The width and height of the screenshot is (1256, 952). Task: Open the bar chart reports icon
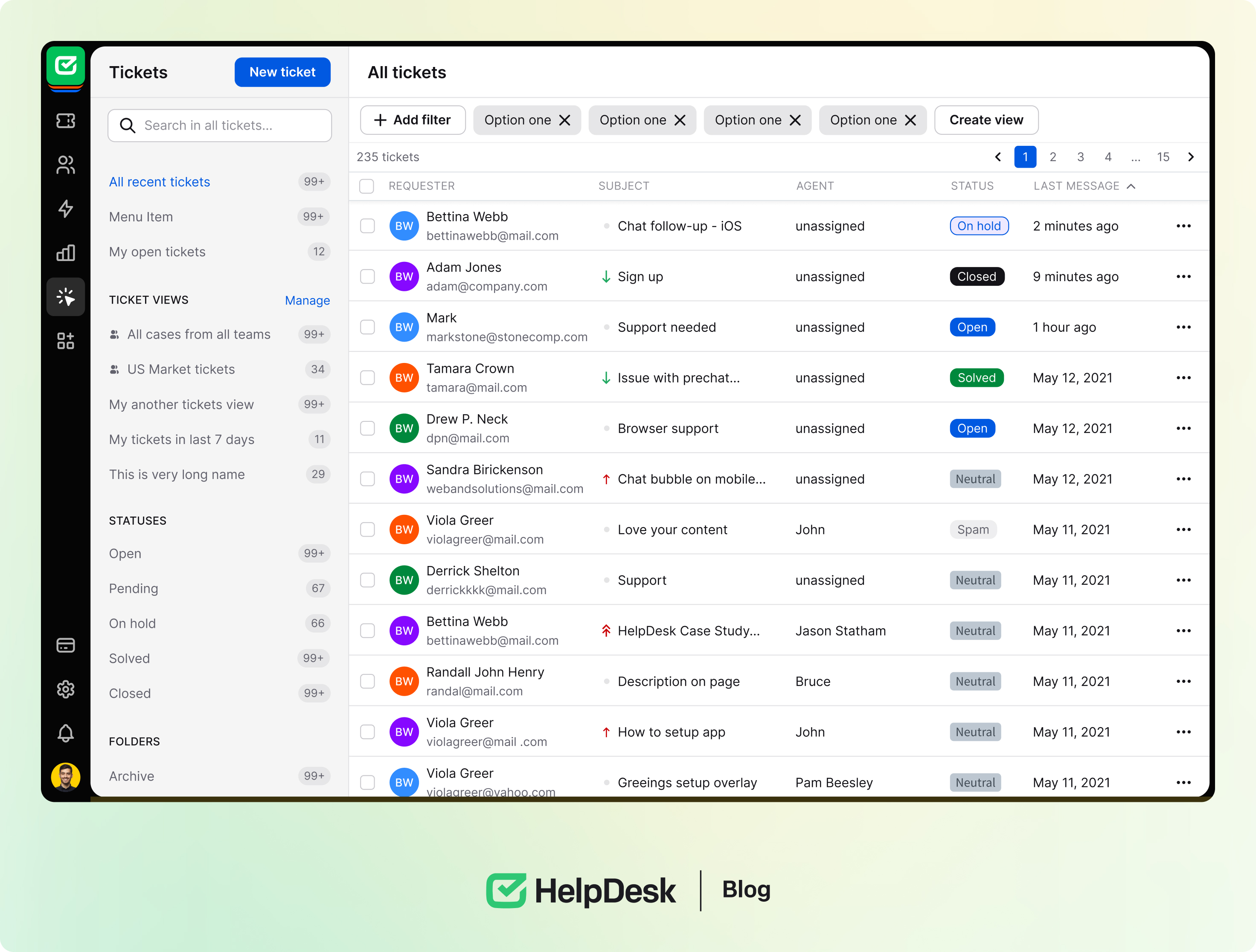[x=65, y=253]
